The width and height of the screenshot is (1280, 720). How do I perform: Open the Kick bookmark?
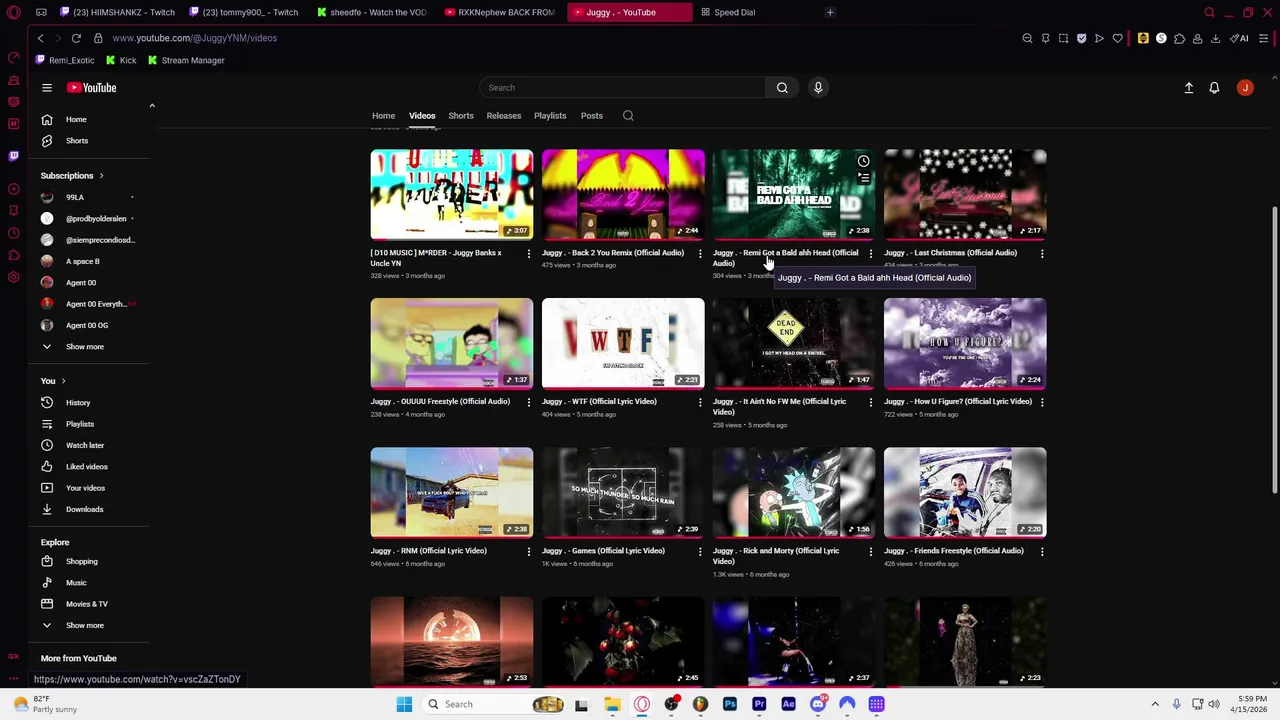[120, 60]
